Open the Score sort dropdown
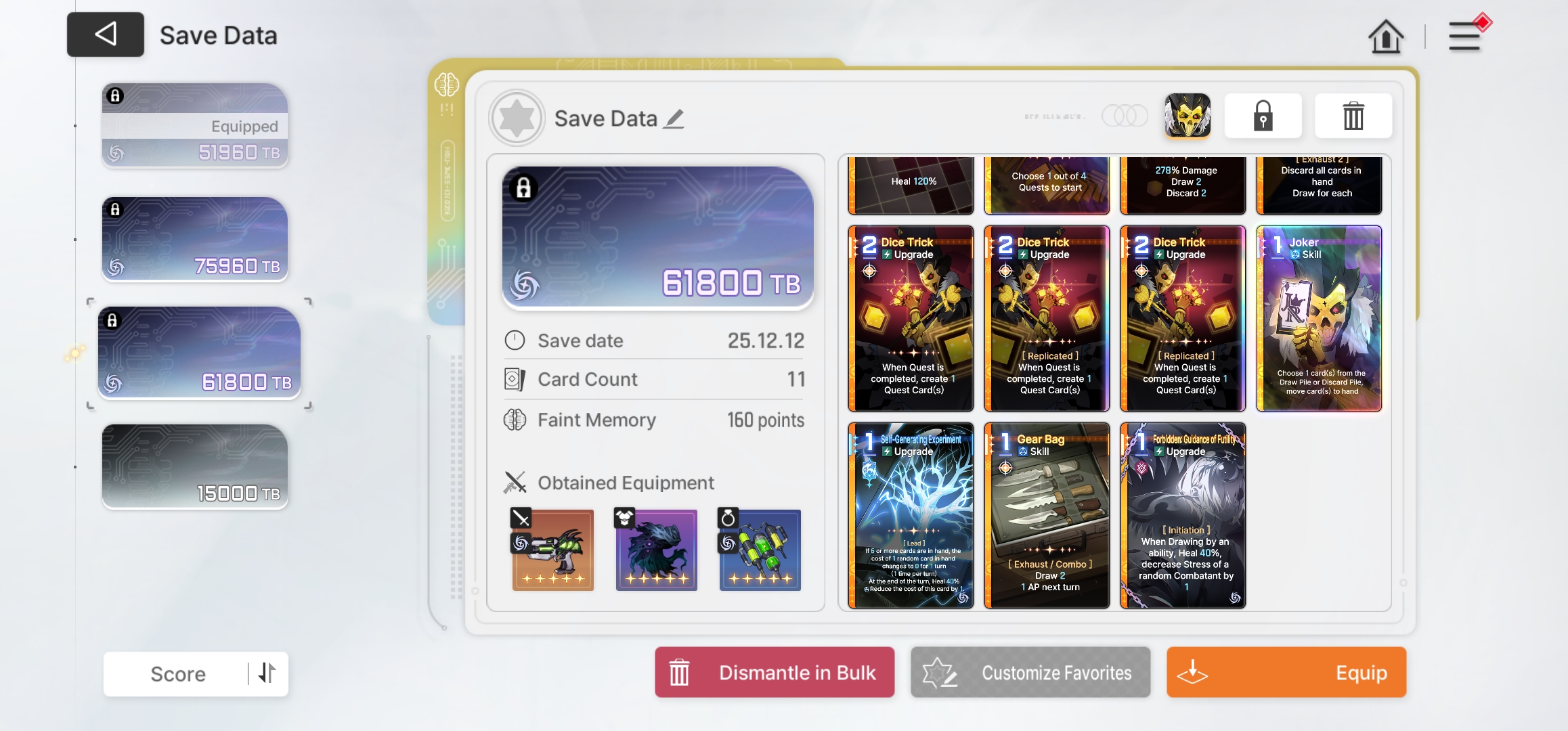 [x=177, y=673]
